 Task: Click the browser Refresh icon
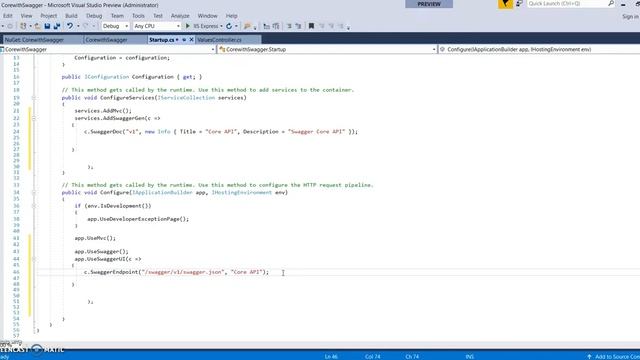229,26
